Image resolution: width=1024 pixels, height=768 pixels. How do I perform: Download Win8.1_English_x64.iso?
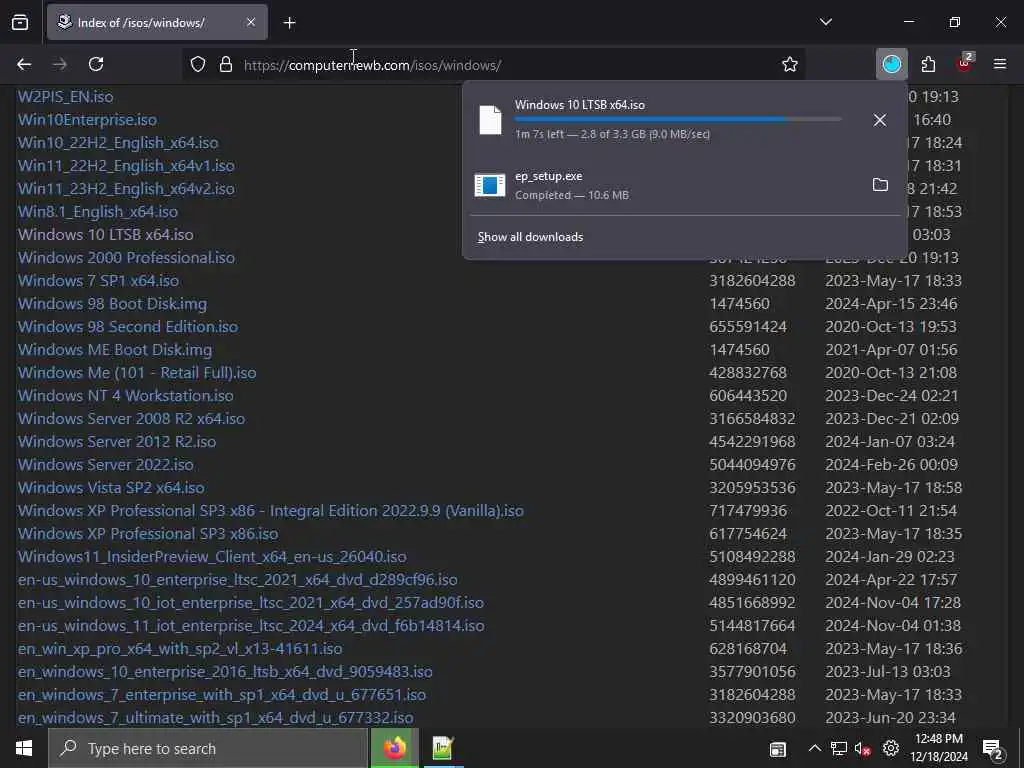(x=97, y=212)
